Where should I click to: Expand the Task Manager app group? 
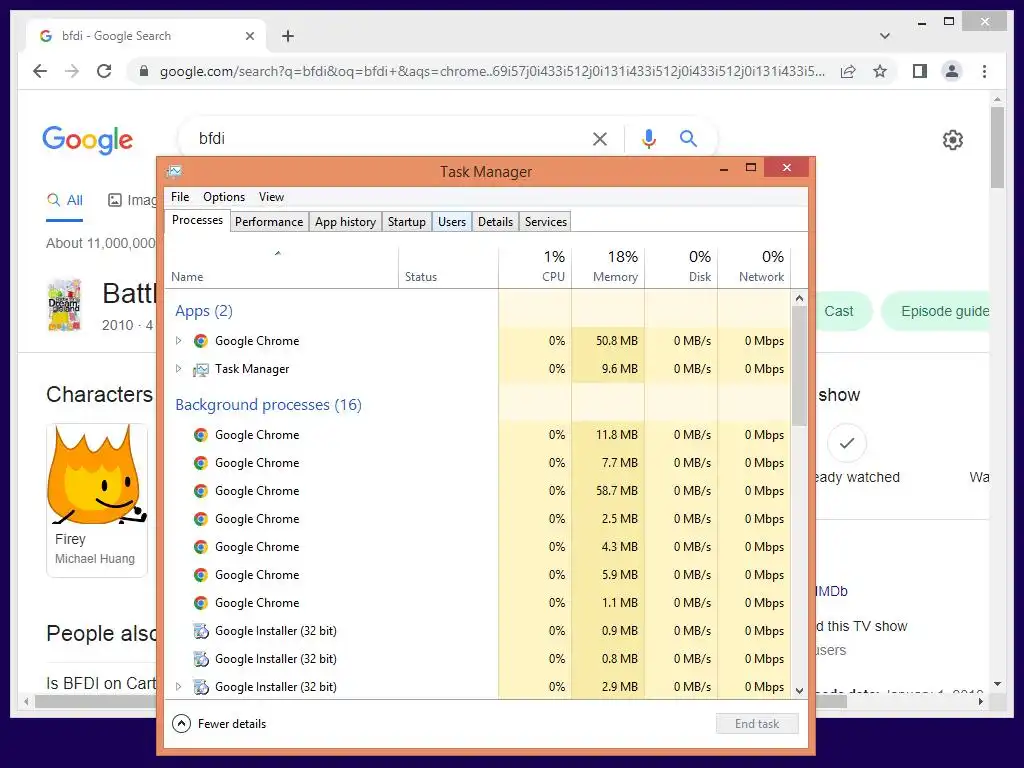point(178,369)
